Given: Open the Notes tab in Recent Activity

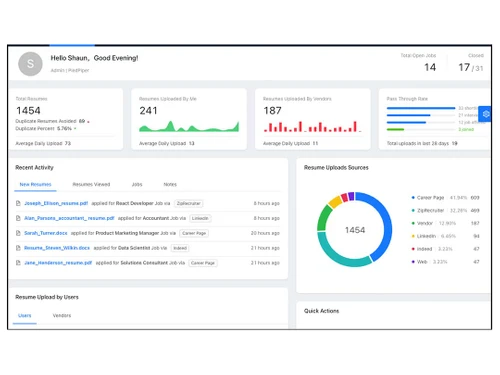Looking at the screenshot, I should (170, 184).
